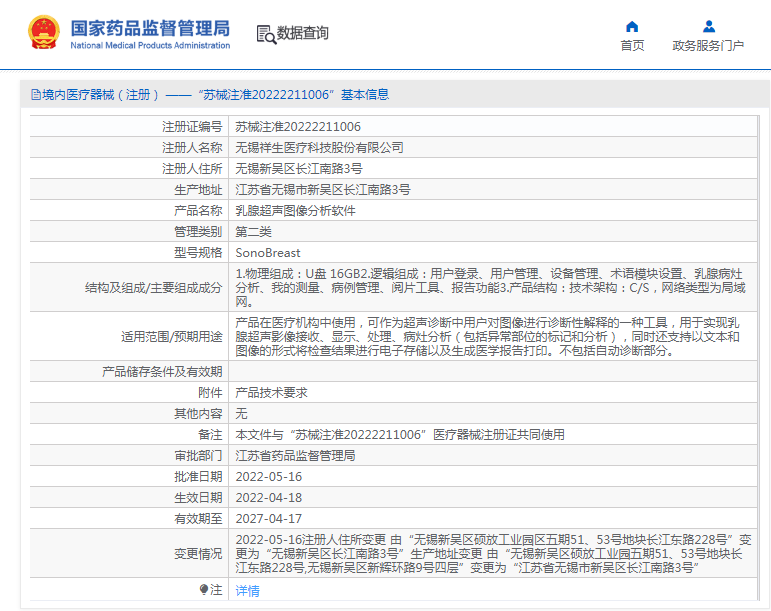This screenshot has width=771, height=611.
Task: Click the 注册人住所 row label
Action: 192,169
